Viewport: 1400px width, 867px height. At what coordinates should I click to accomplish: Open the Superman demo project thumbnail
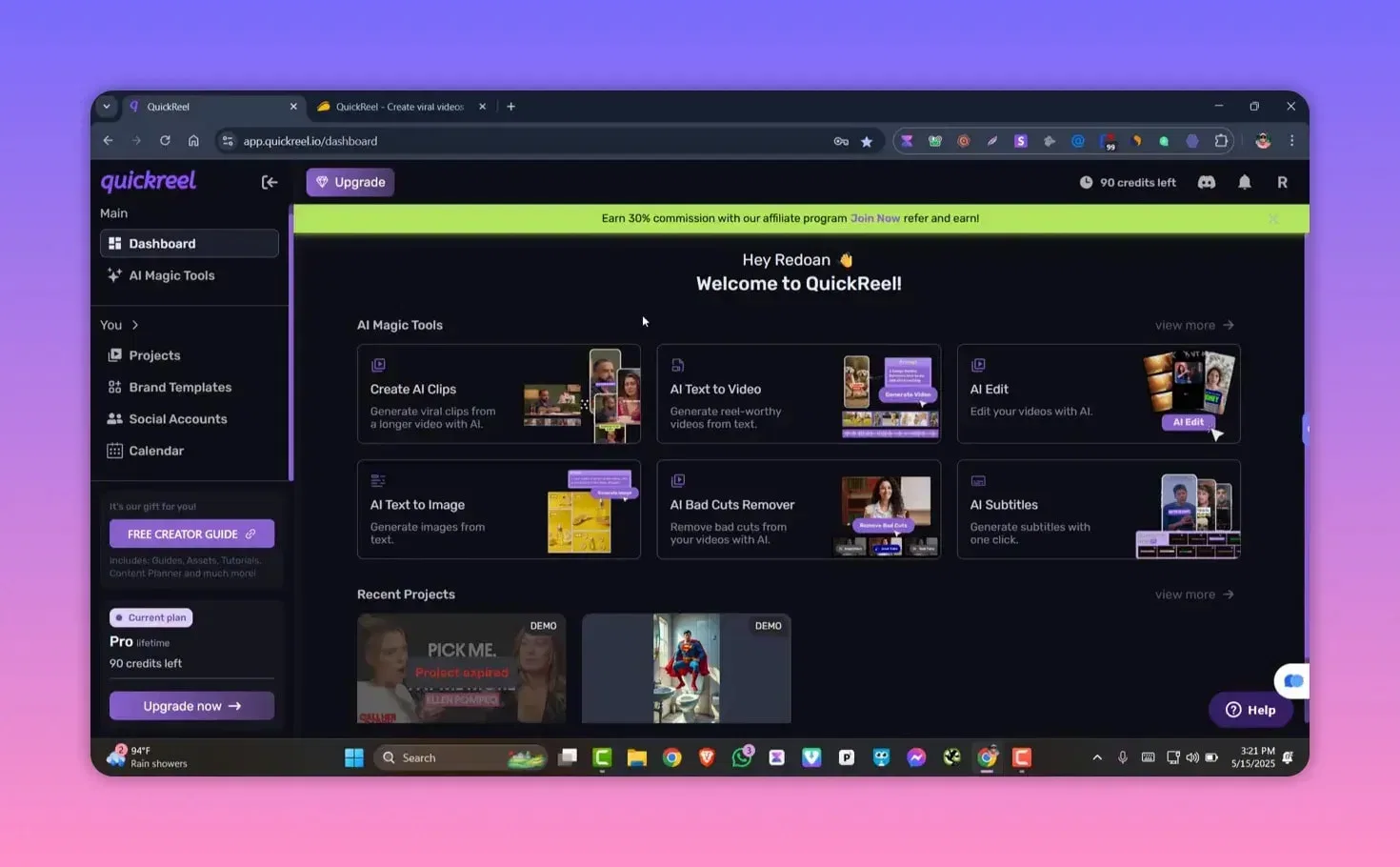coord(686,667)
